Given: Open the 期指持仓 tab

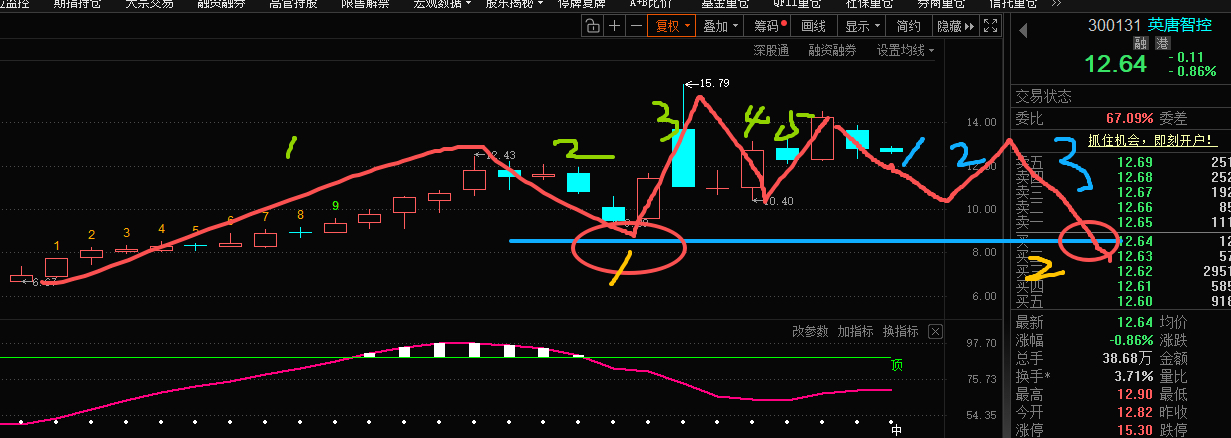Looking at the screenshot, I should point(76,4).
